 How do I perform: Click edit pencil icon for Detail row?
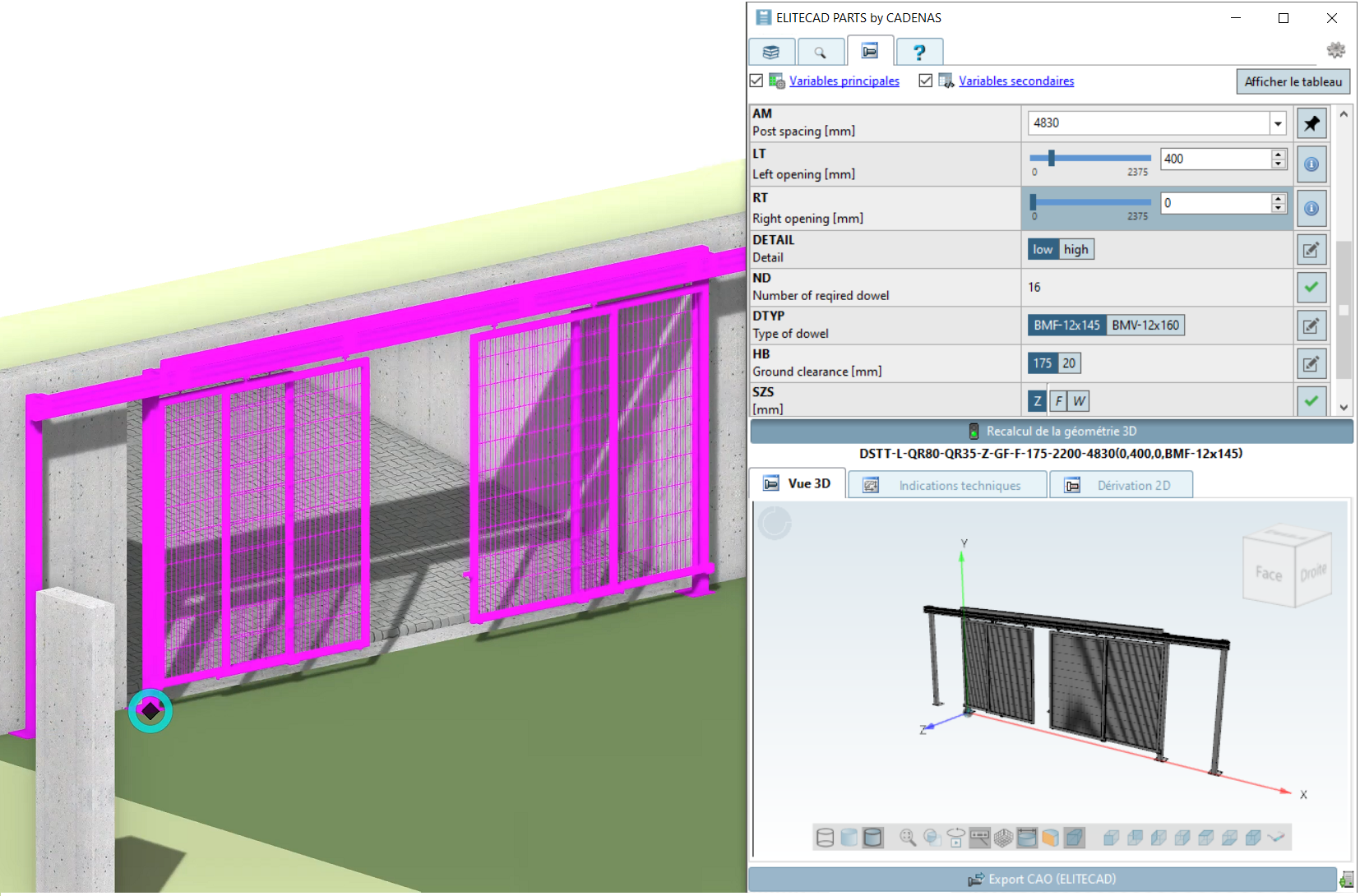tap(1311, 249)
